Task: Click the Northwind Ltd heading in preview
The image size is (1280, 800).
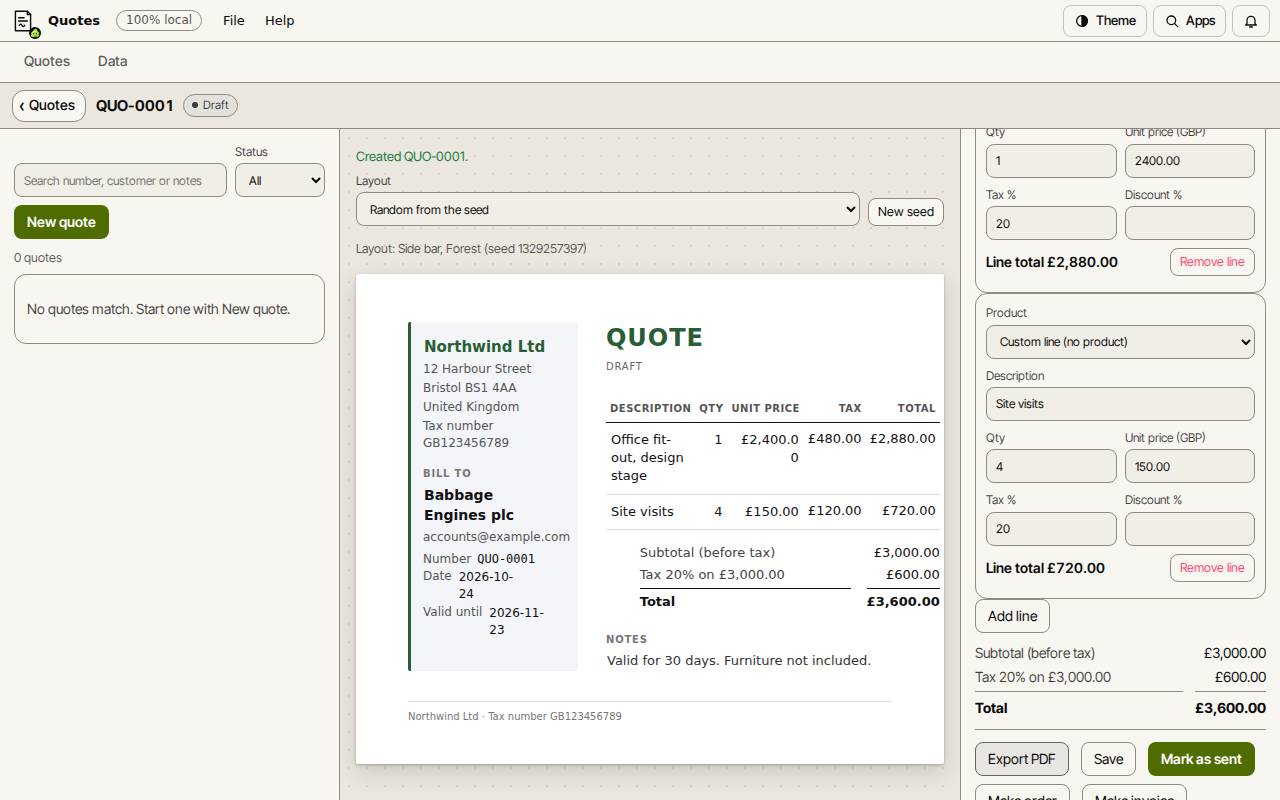Action: (484, 346)
